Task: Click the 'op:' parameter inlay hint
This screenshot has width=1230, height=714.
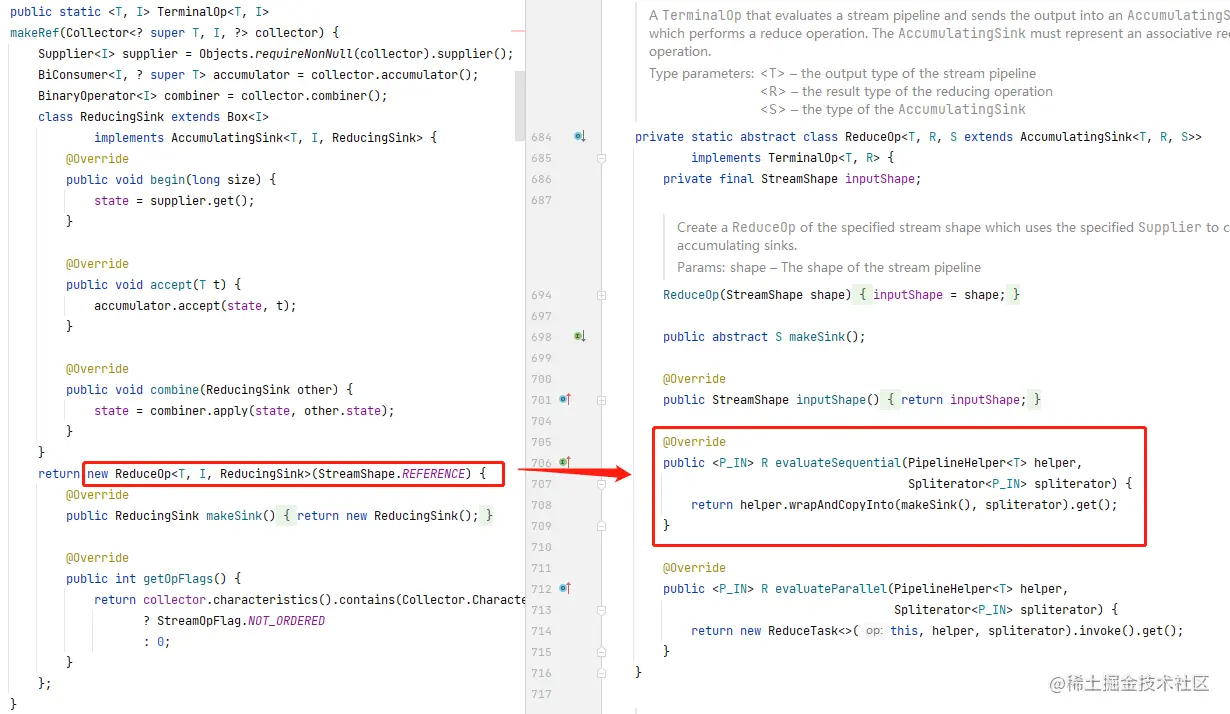Action: pyautogui.click(x=875, y=631)
